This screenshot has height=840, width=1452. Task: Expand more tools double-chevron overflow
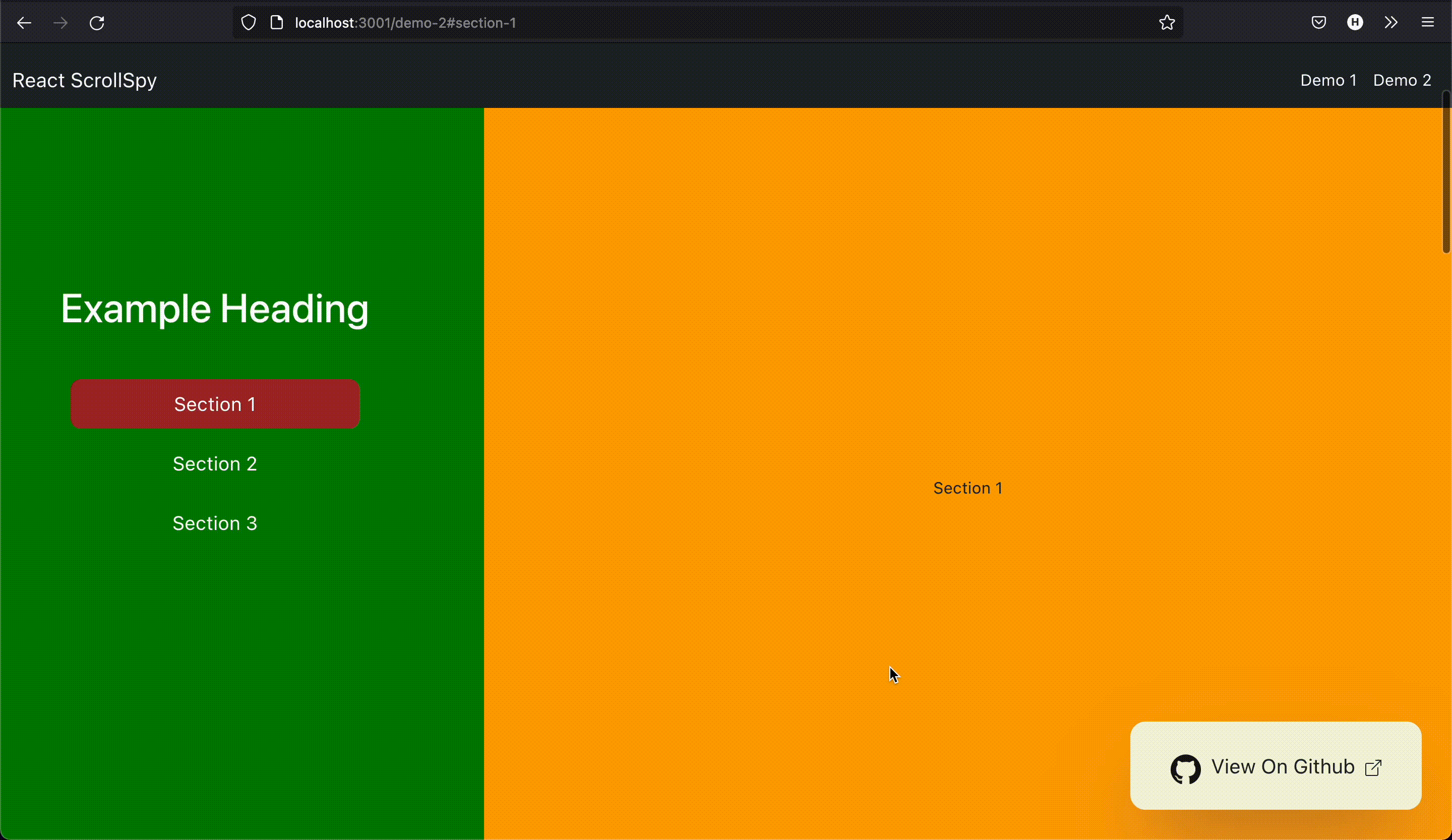pos(1391,23)
